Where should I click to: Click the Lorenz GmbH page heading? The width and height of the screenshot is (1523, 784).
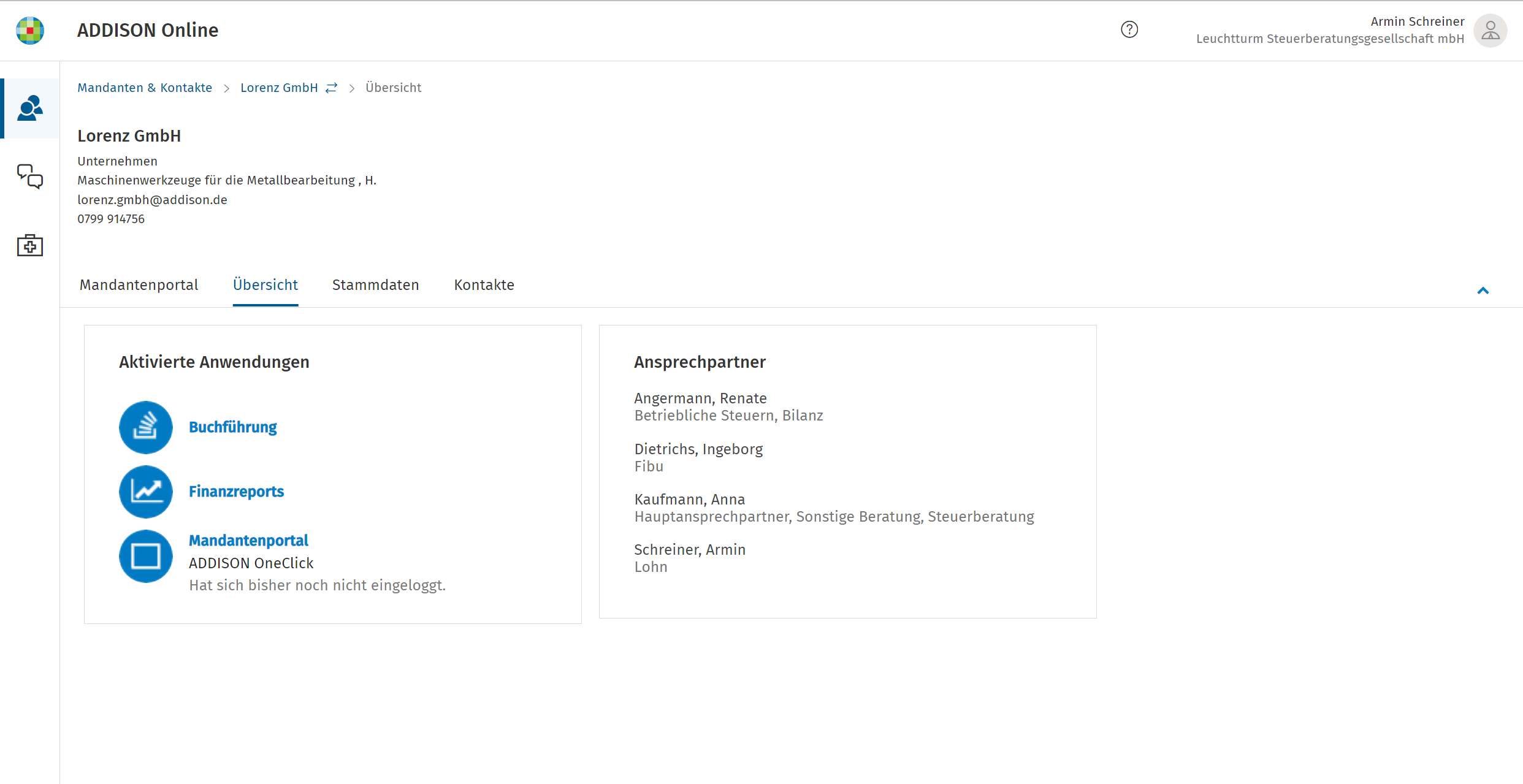[x=129, y=136]
